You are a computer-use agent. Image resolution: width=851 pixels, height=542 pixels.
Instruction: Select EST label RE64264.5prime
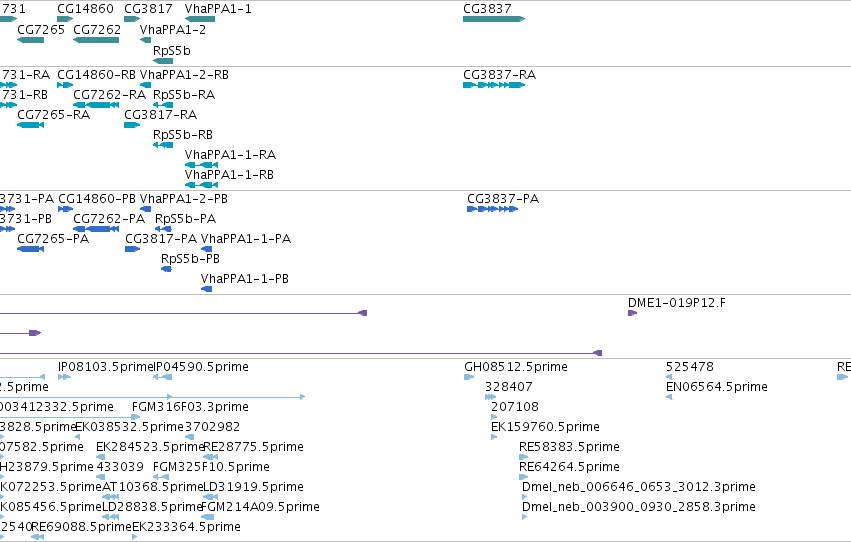pyautogui.click(x=569, y=467)
